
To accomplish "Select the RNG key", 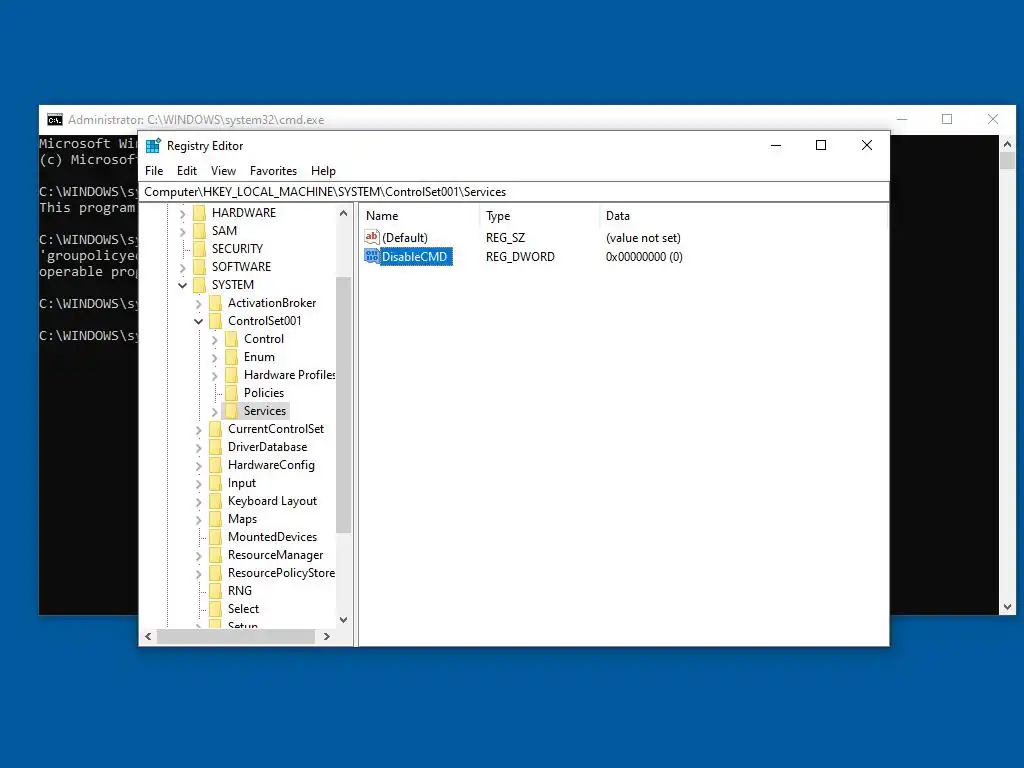I will coord(240,590).
